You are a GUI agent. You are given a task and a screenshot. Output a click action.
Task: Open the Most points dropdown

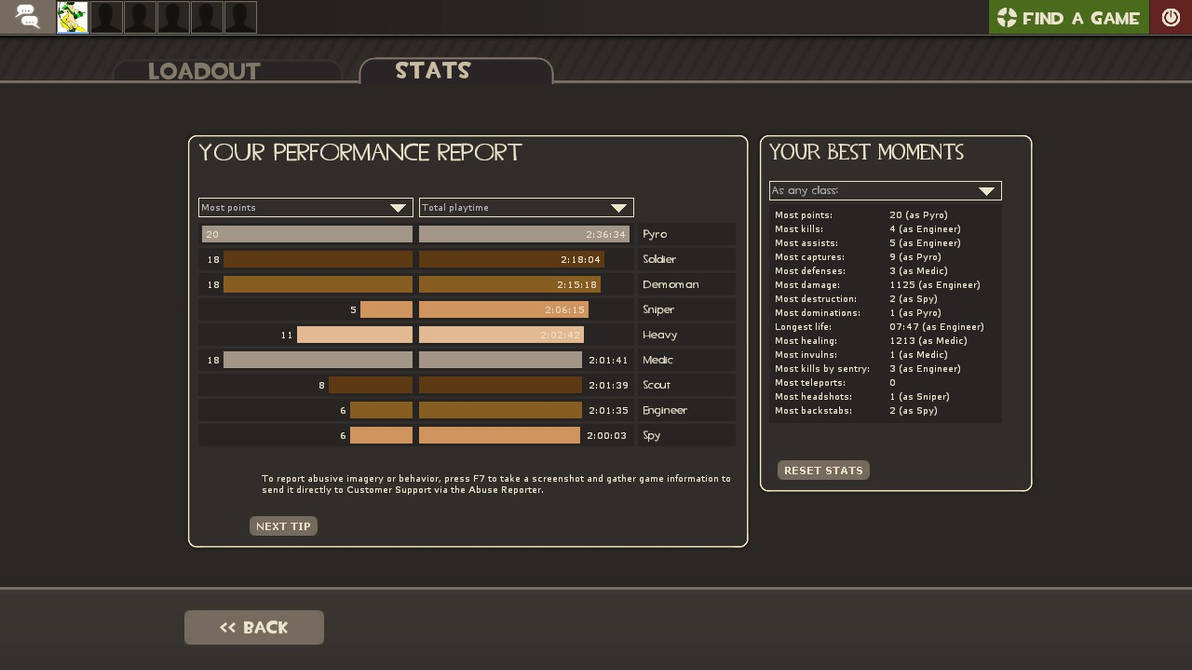[305, 208]
